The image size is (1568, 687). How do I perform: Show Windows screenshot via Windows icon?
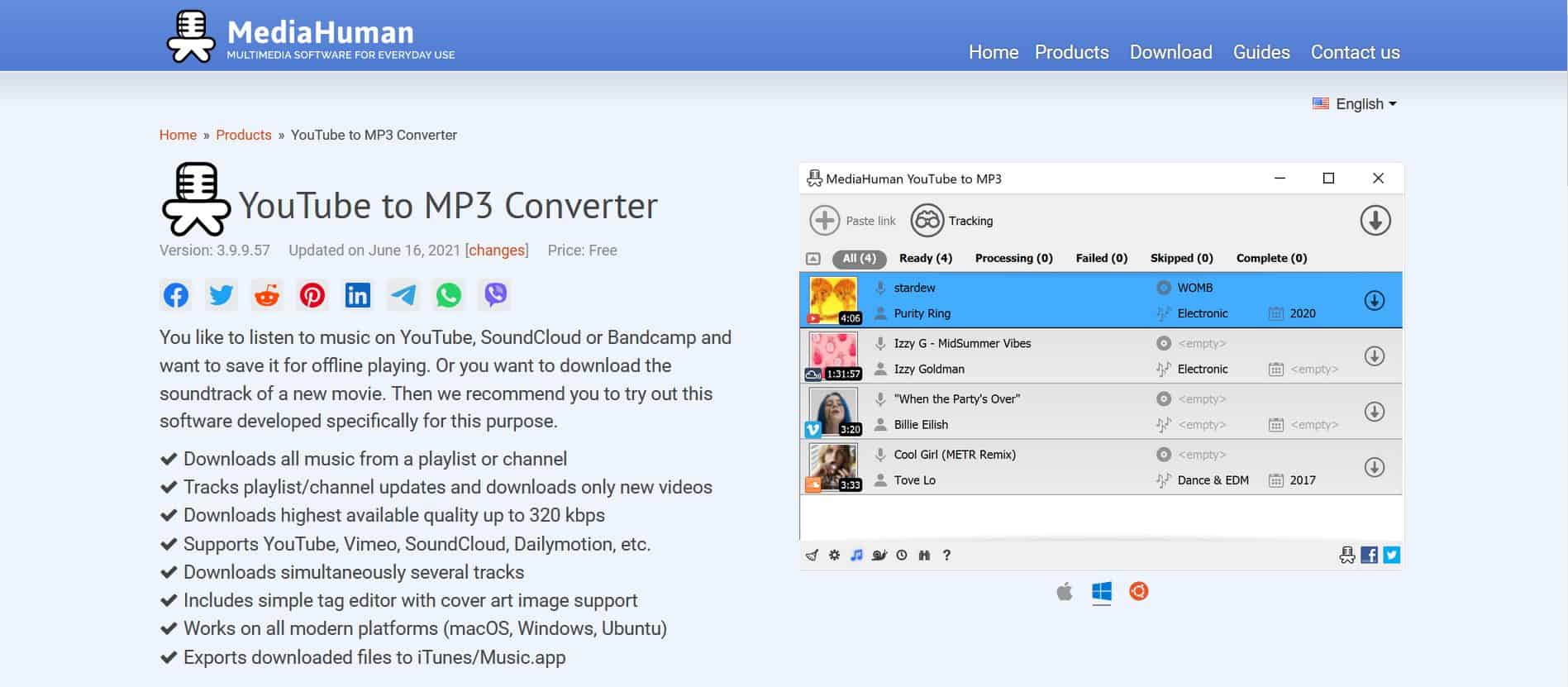[x=1102, y=591]
